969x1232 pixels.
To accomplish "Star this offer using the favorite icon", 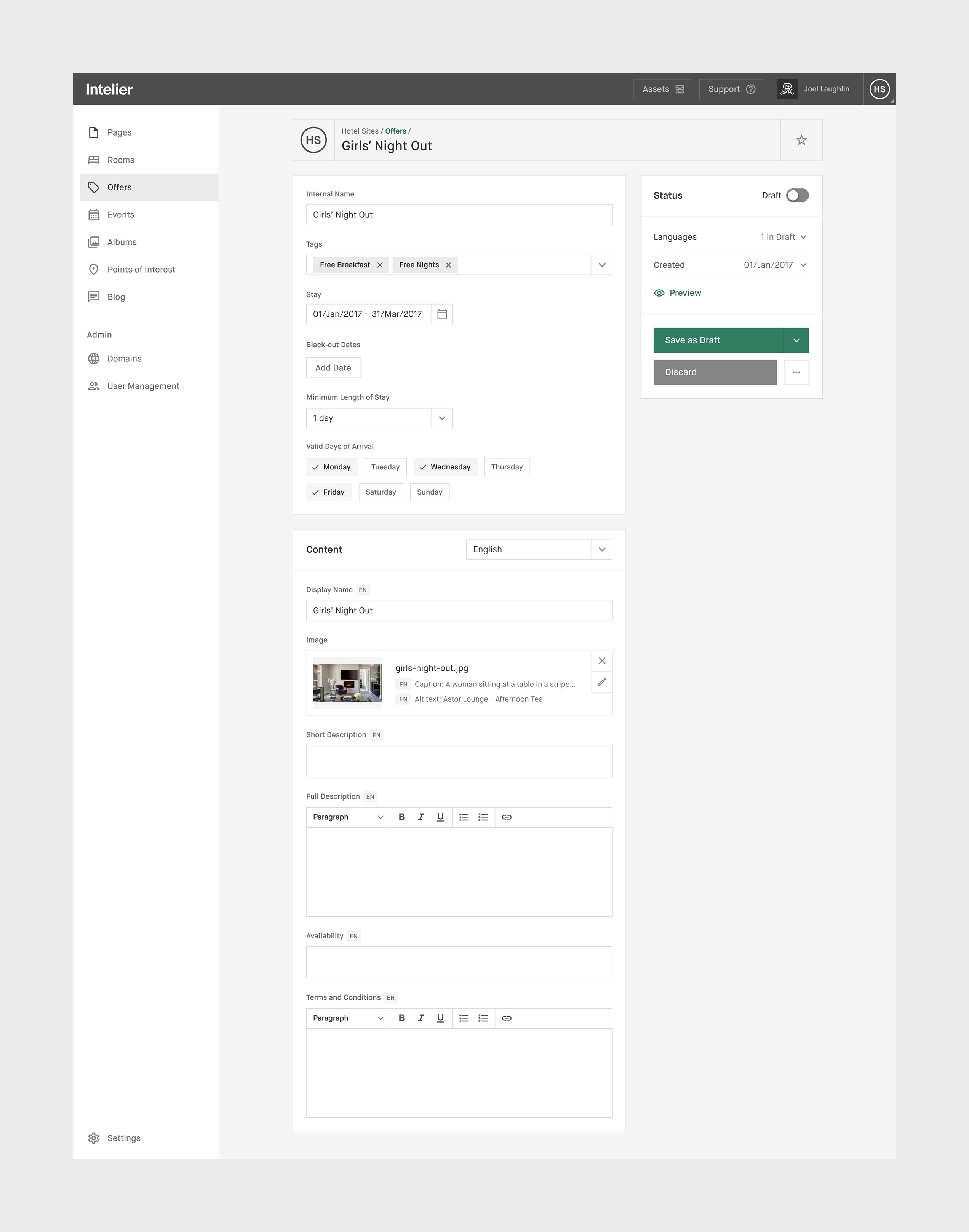I will pyautogui.click(x=801, y=139).
